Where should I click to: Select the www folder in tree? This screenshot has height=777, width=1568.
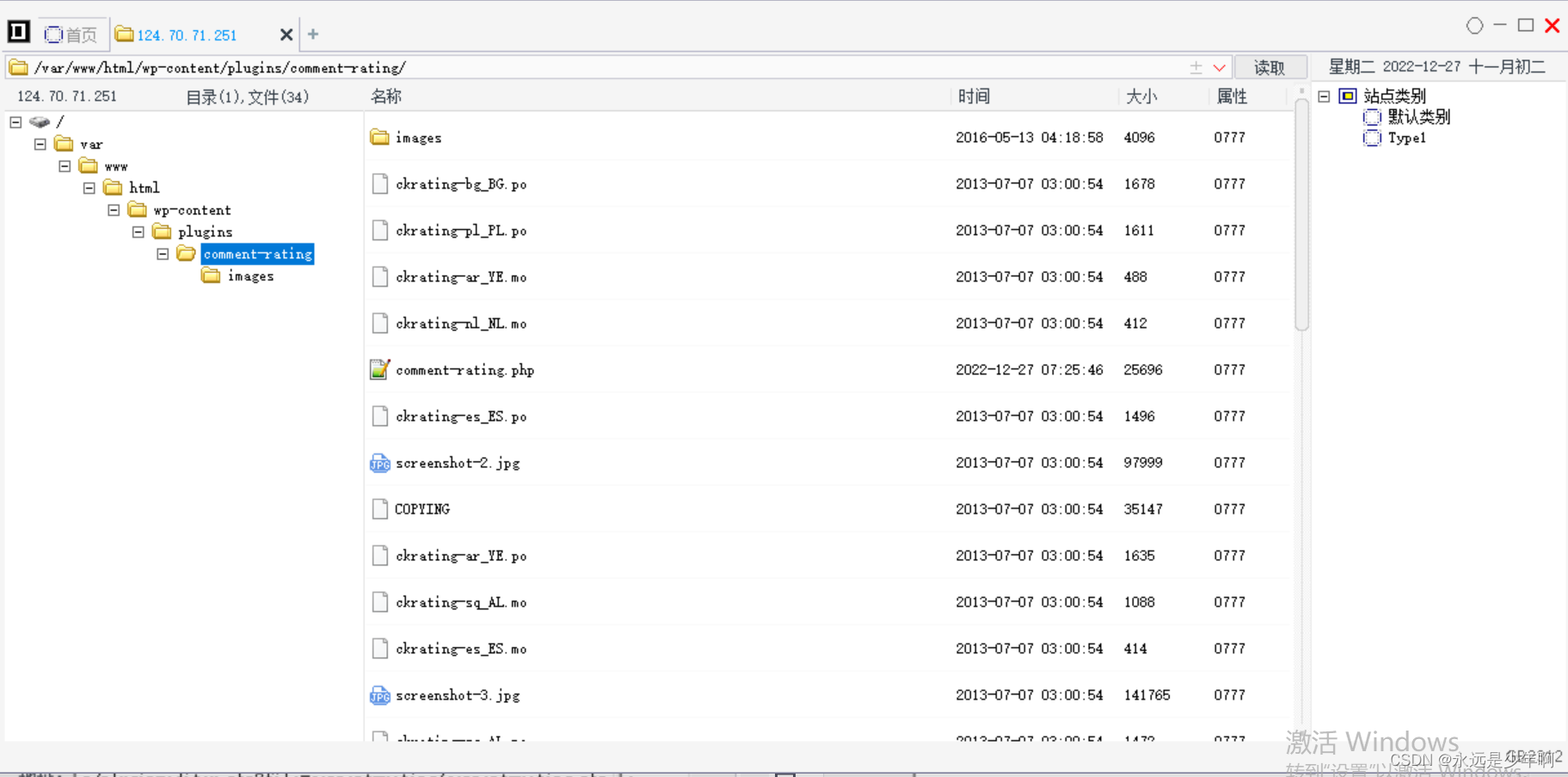point(116,166)
